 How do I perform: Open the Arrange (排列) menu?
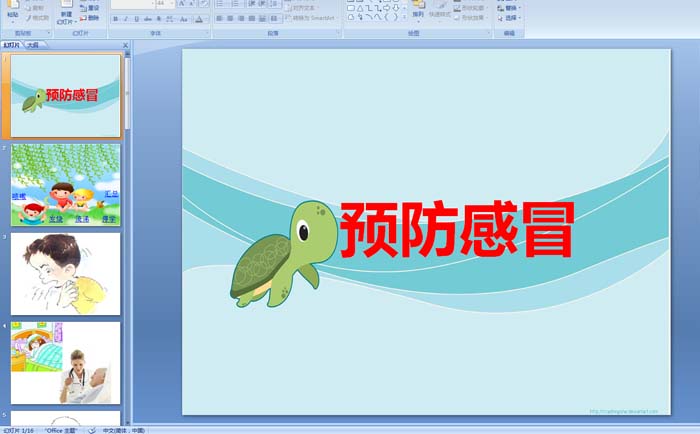click(418, 12)
